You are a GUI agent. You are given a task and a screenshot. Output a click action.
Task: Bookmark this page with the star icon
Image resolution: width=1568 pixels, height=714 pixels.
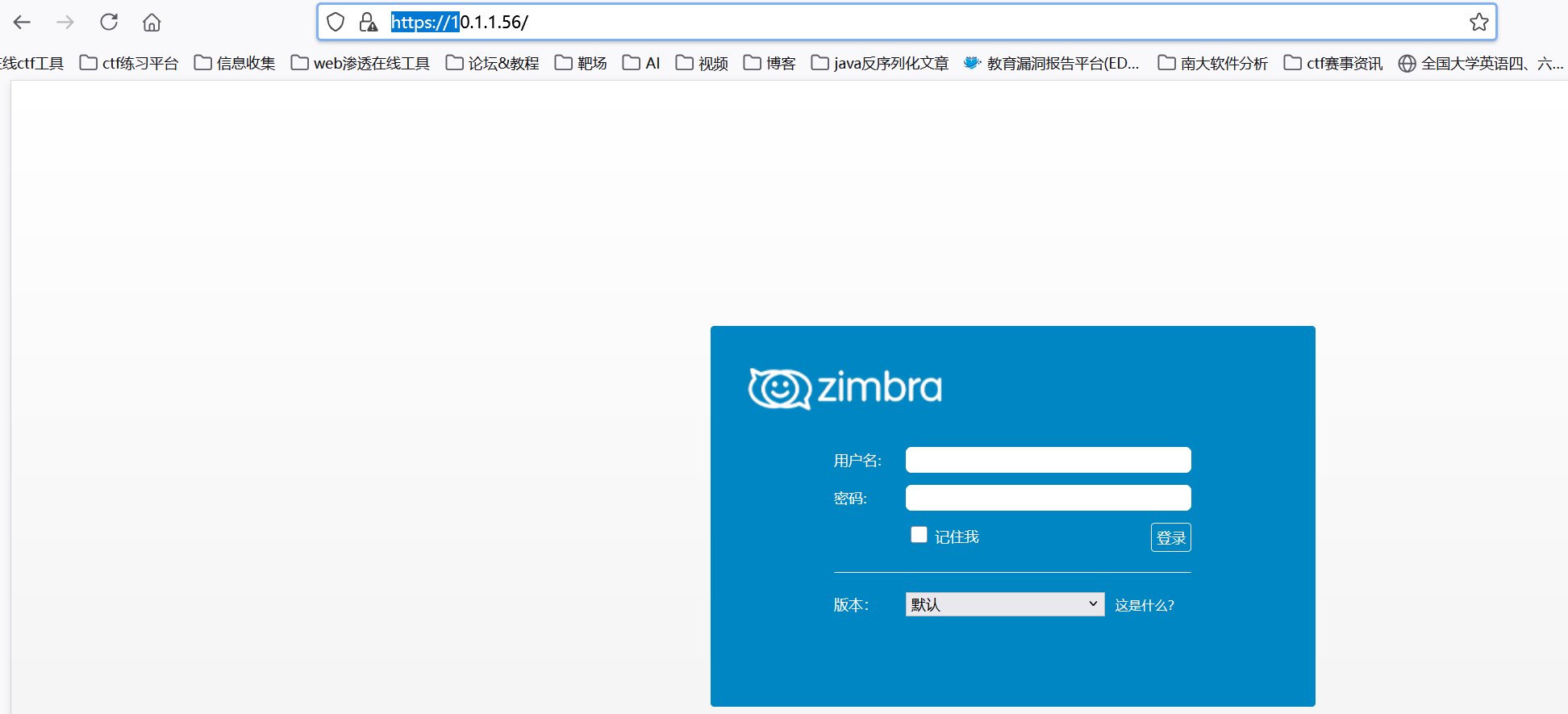point(1478,22)
